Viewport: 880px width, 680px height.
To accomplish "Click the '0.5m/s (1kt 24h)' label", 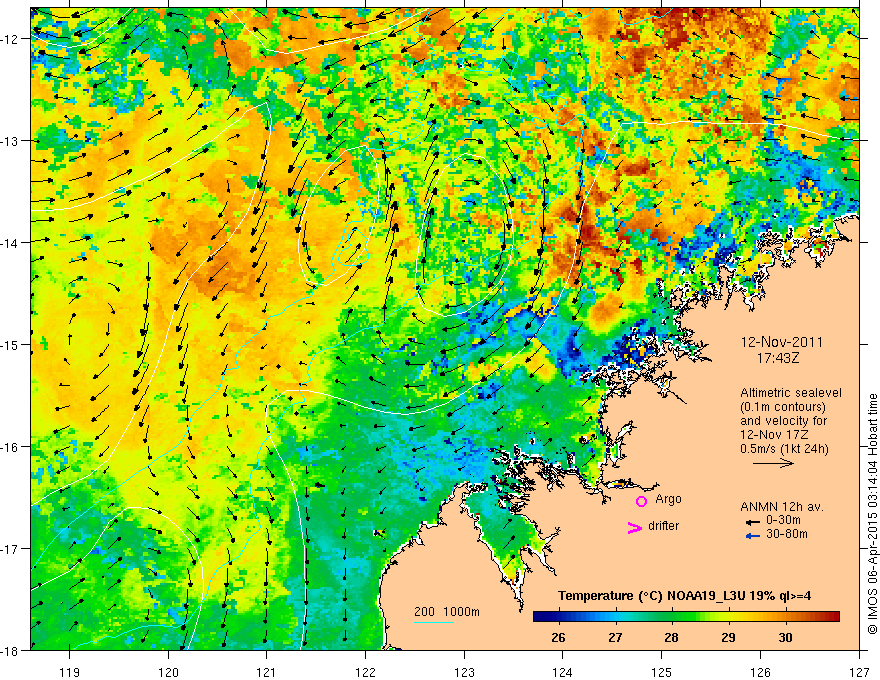I will coord(785,449).
